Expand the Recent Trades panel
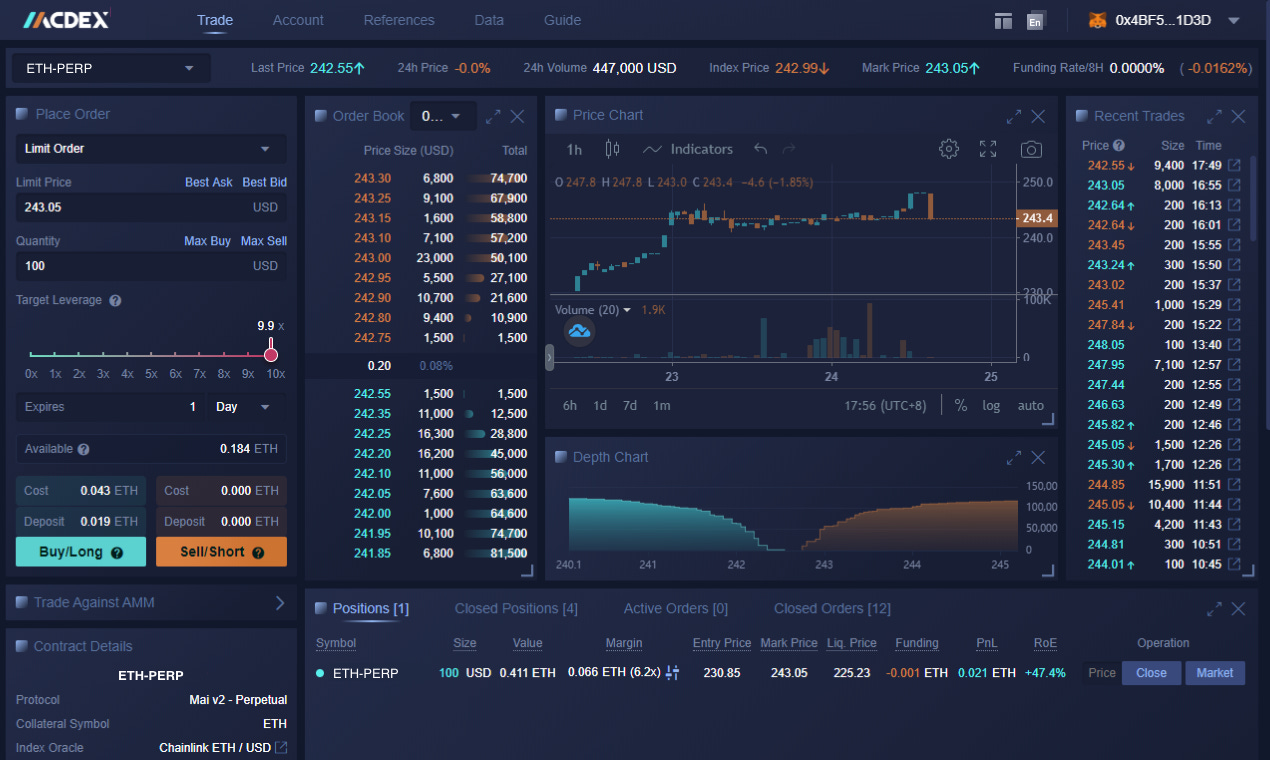 pos(1214,116)
